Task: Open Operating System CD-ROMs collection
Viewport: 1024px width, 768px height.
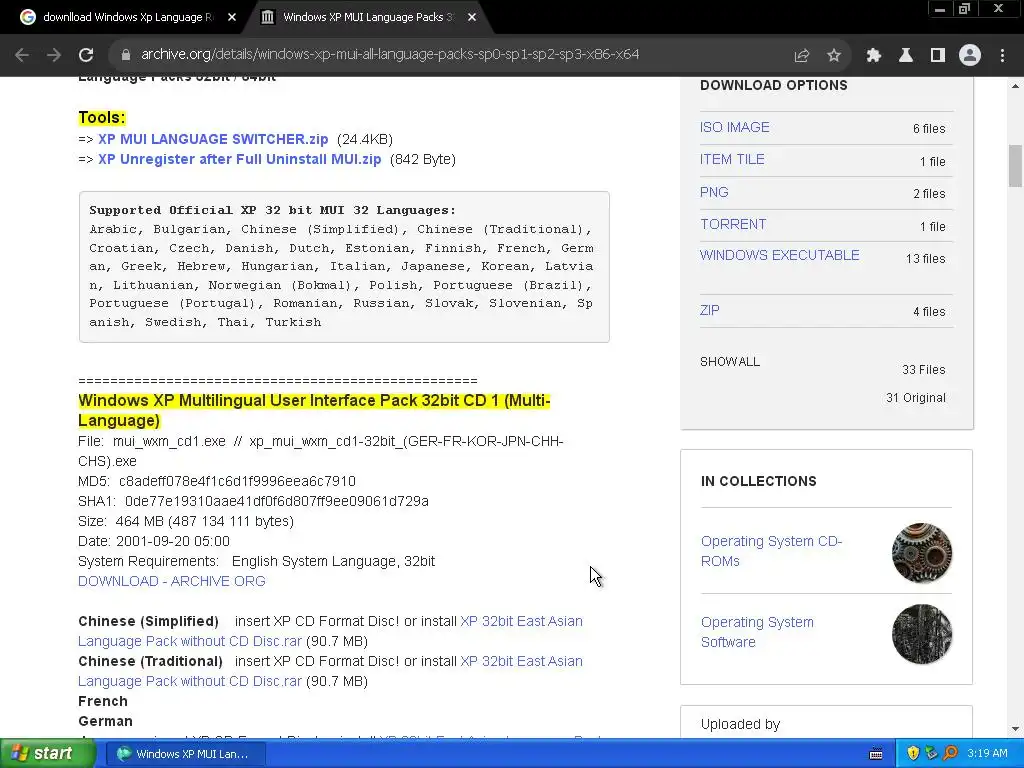Action: click(771, 551)
